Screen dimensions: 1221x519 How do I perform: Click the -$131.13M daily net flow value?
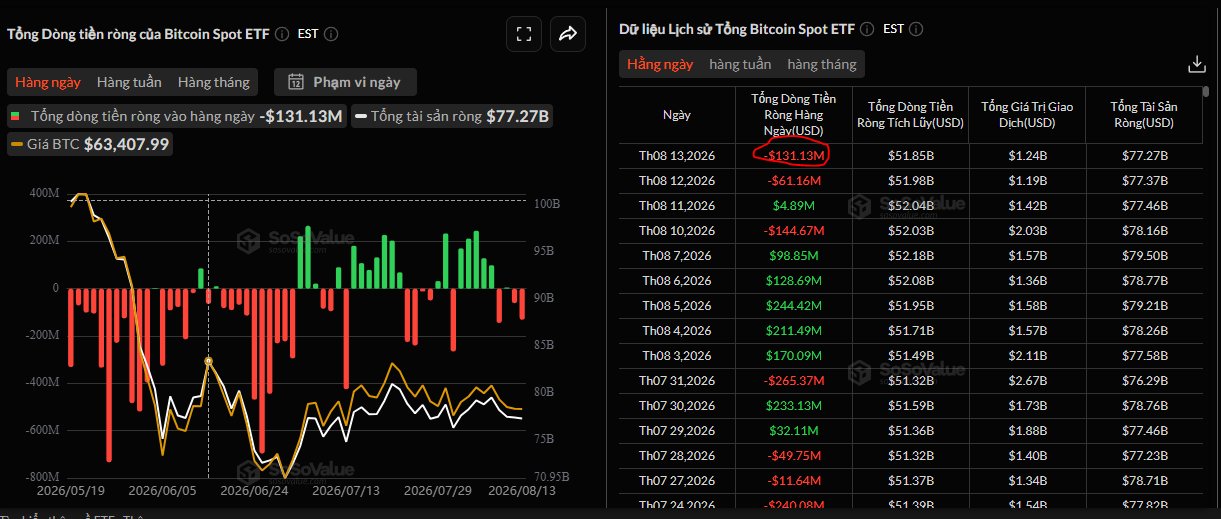793,156
